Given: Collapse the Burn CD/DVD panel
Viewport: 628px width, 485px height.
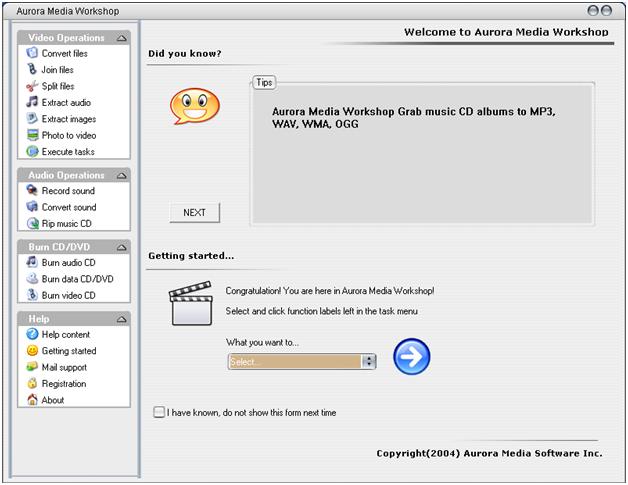Looking at the screenshot, I should pos(121,248).
